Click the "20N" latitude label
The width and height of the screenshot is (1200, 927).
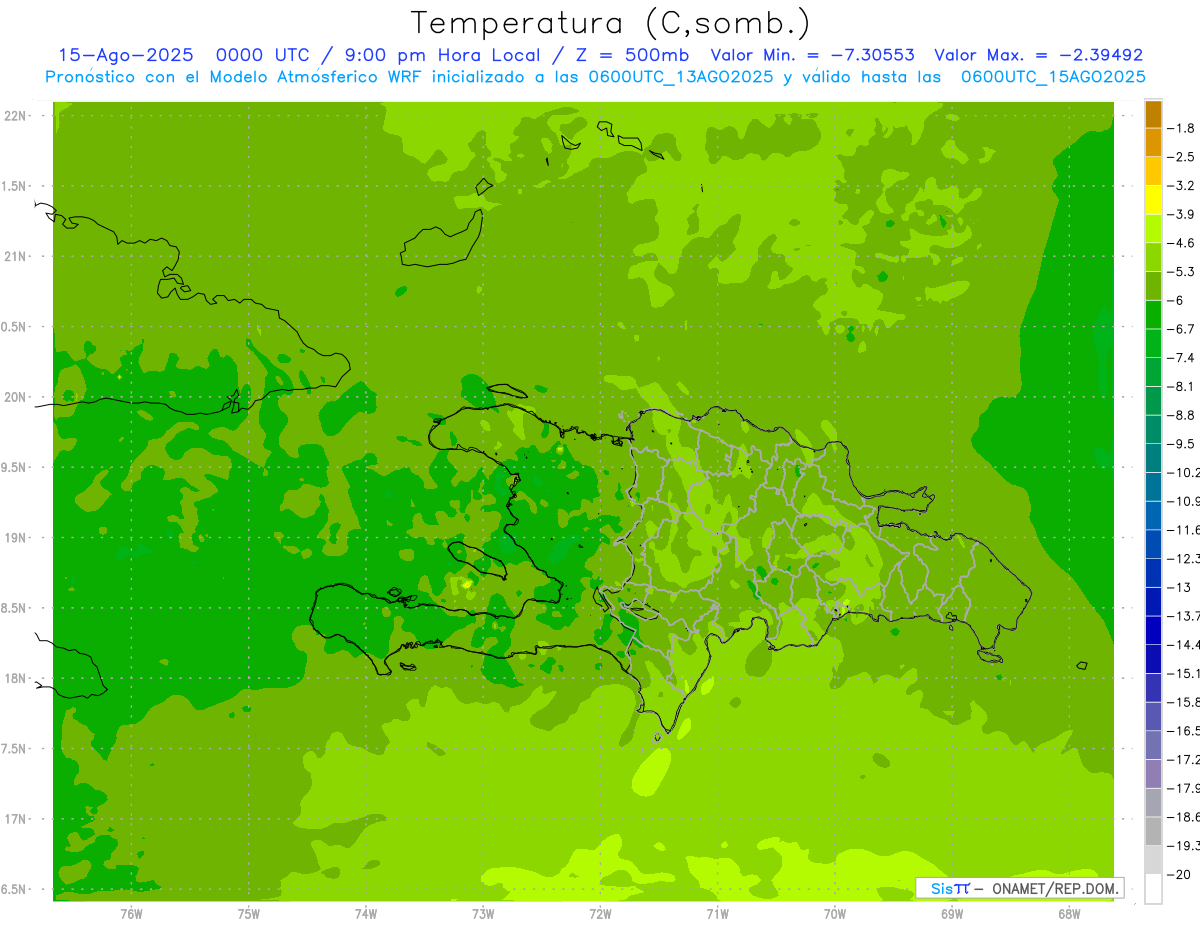(16, 397)
